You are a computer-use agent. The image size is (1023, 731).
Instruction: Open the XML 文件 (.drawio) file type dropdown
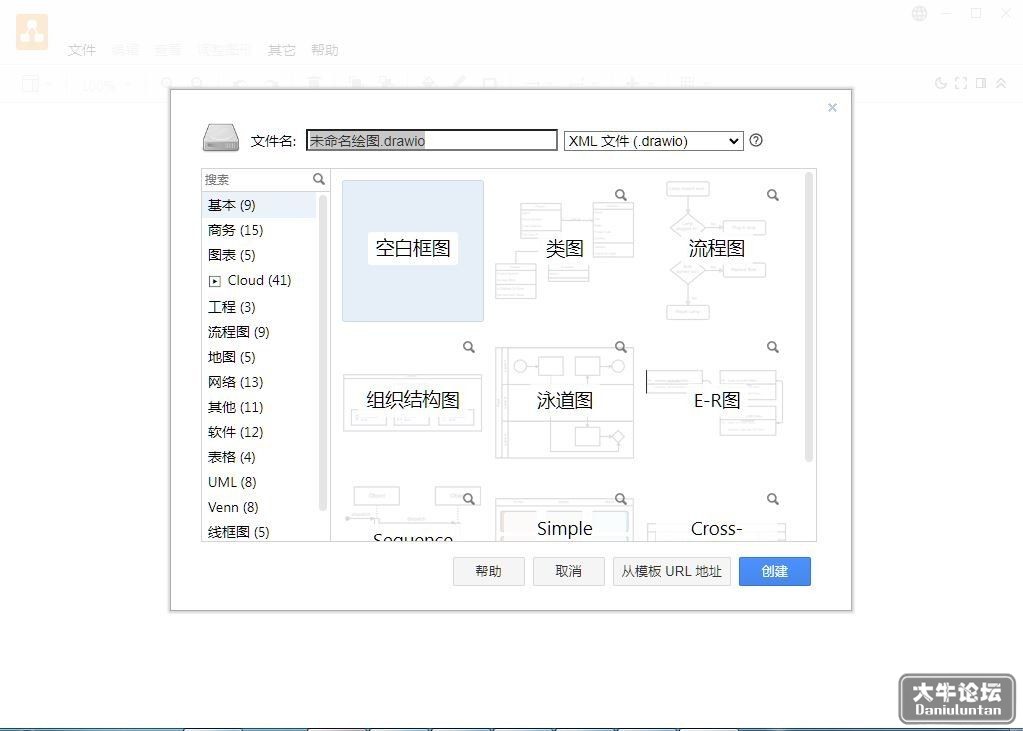tap(654, 140)
